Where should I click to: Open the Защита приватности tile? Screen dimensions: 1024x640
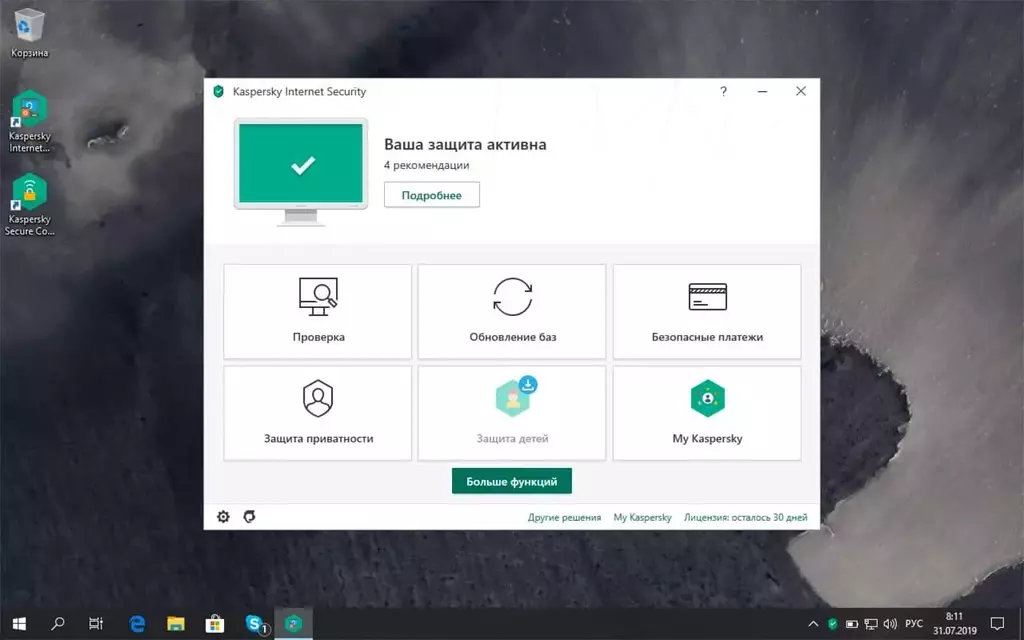[317, 413]
